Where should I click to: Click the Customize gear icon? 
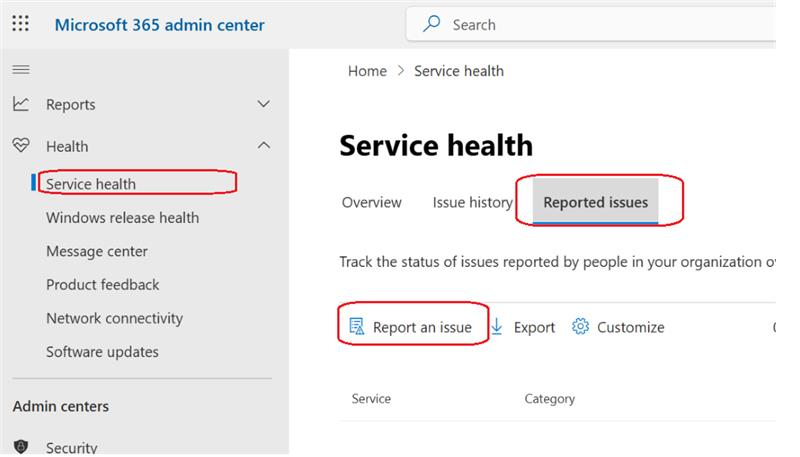[580, 326]
